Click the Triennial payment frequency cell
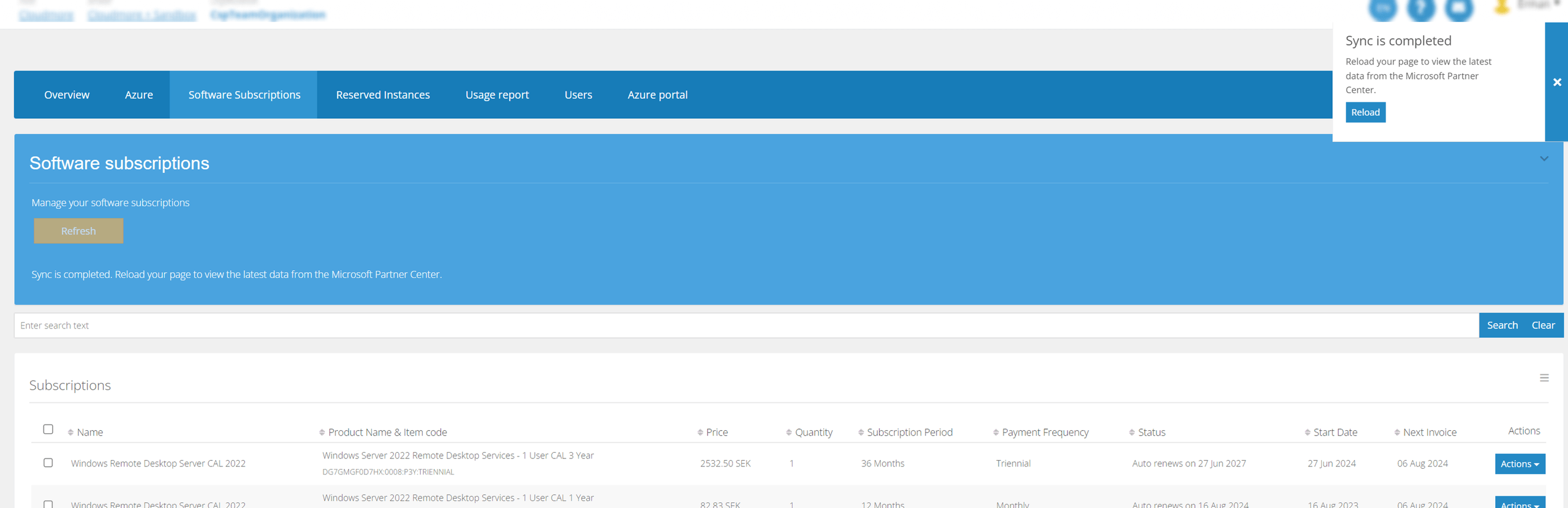Screen dimensions: 1568x508 coord(1013,464)
